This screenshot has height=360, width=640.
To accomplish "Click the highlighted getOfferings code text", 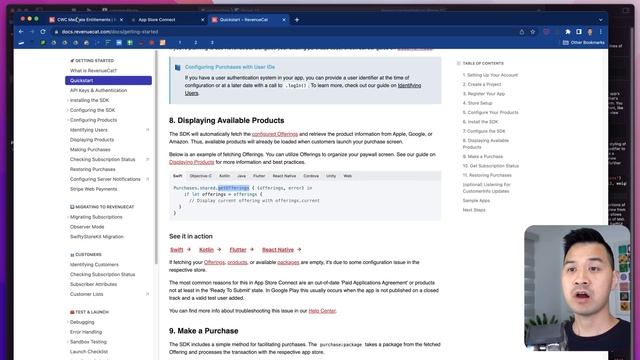I will pyautogui.click(x=233, y=188).
